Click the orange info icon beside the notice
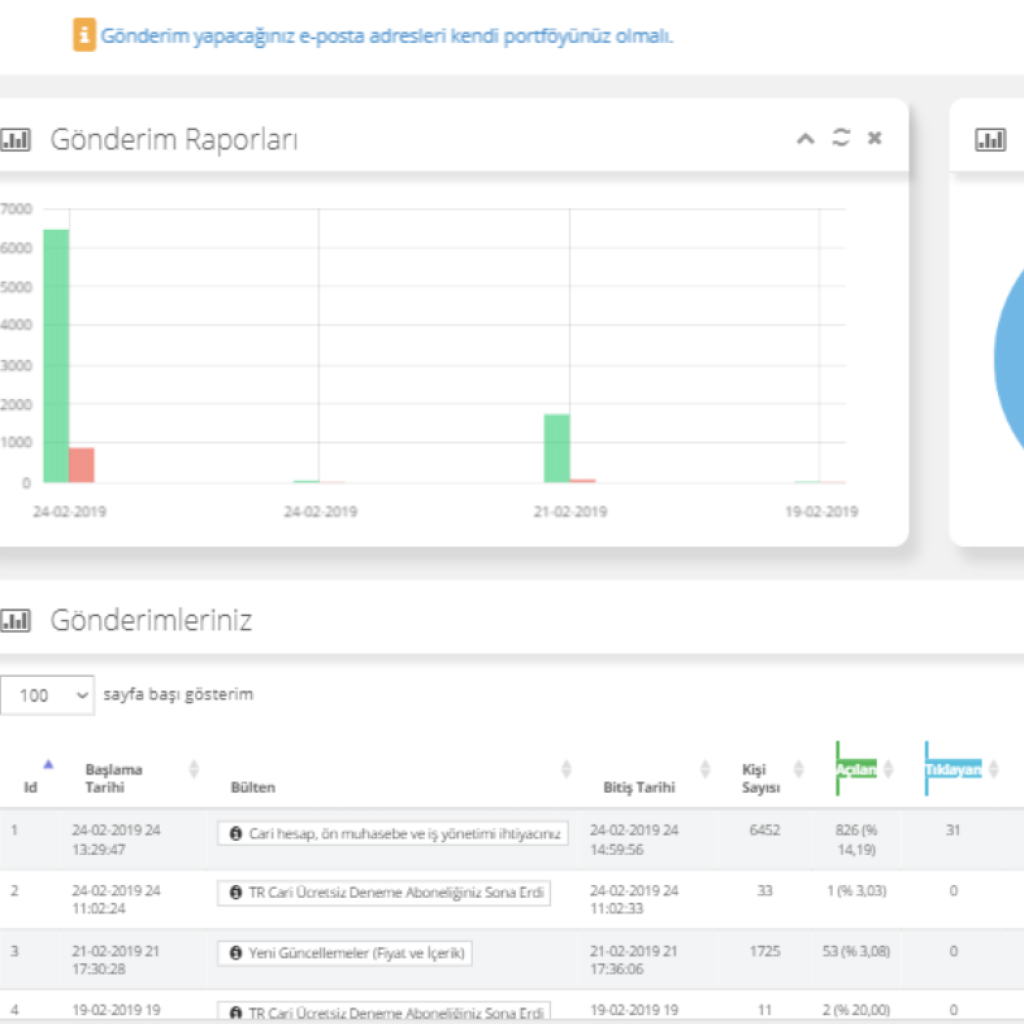The height and width of the screenshot is (1024, 1024). coord(84,35)
